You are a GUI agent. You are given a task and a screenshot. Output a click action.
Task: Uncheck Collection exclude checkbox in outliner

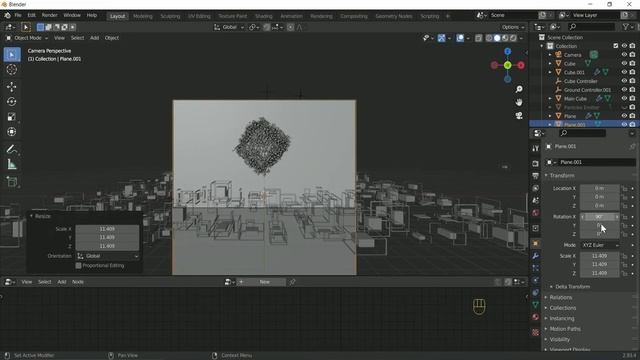pos(616,46)
